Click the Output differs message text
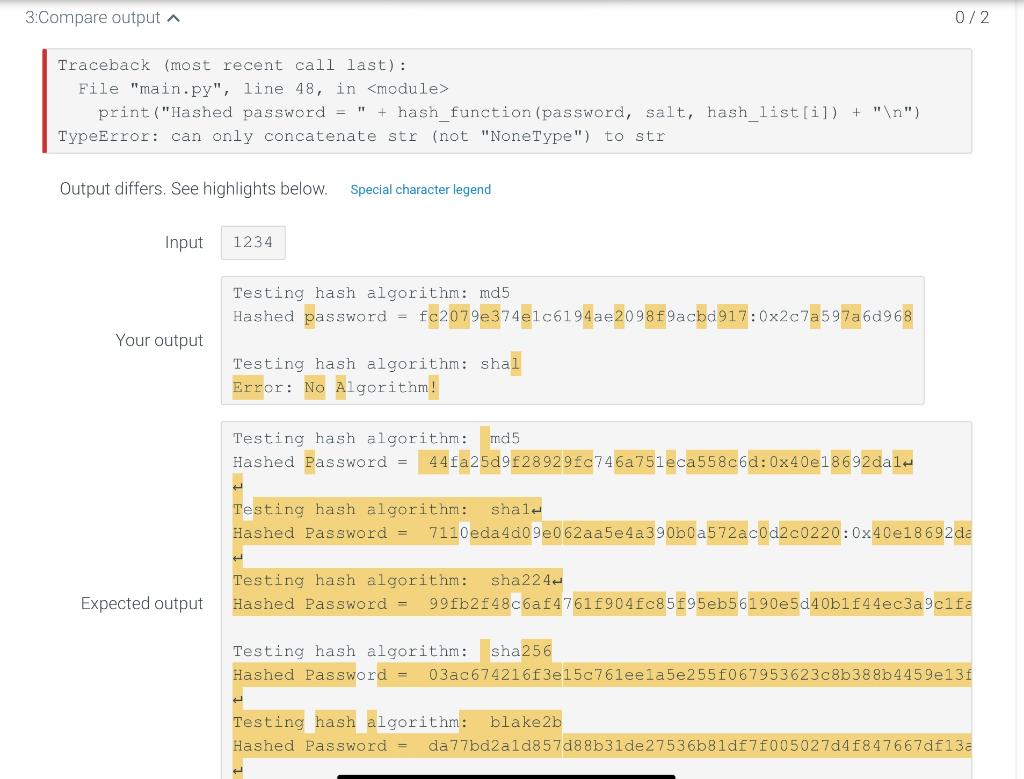 click(x=193, y=189)
